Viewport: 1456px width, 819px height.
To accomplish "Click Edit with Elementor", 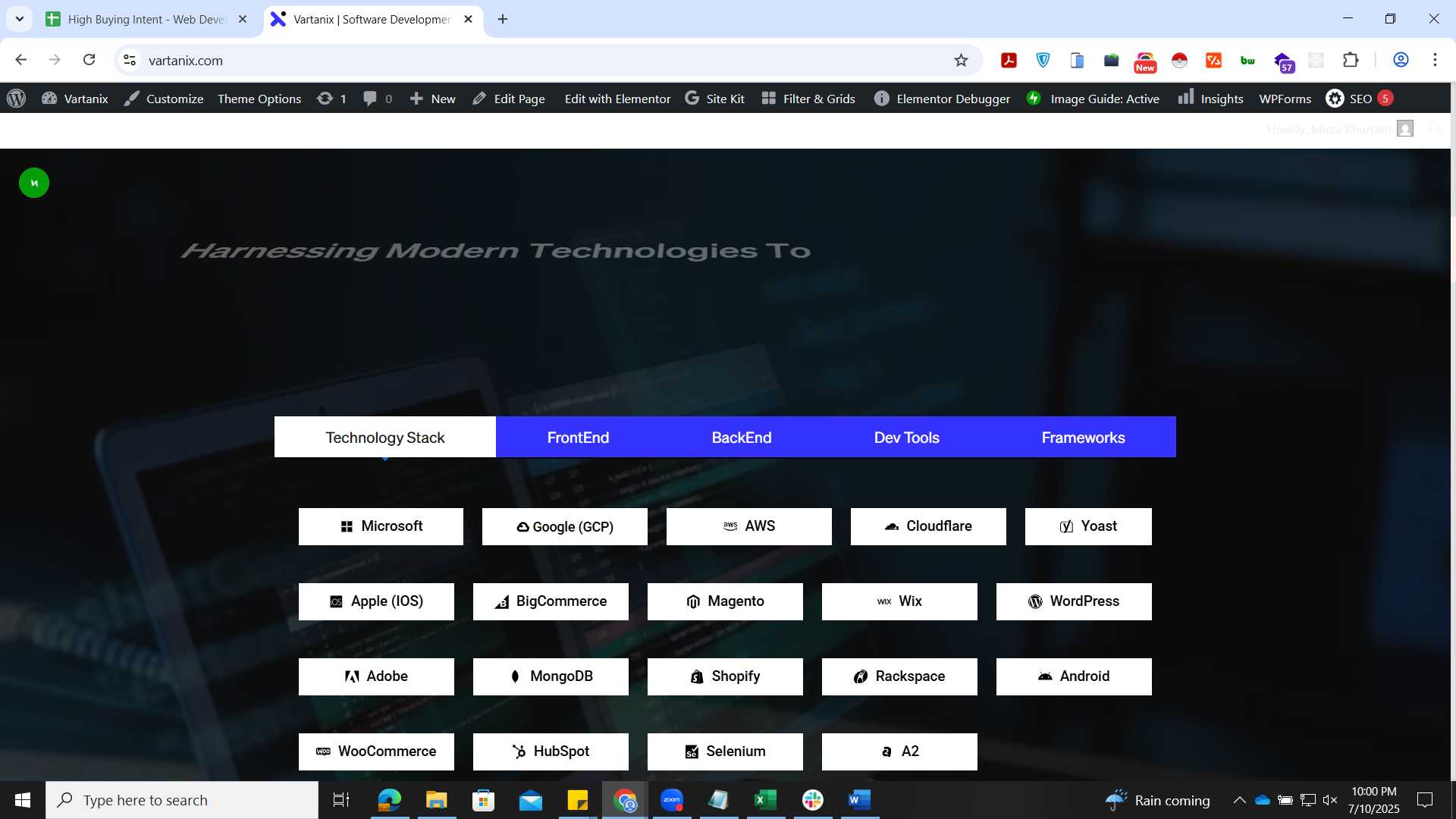I will click(617, 99).
